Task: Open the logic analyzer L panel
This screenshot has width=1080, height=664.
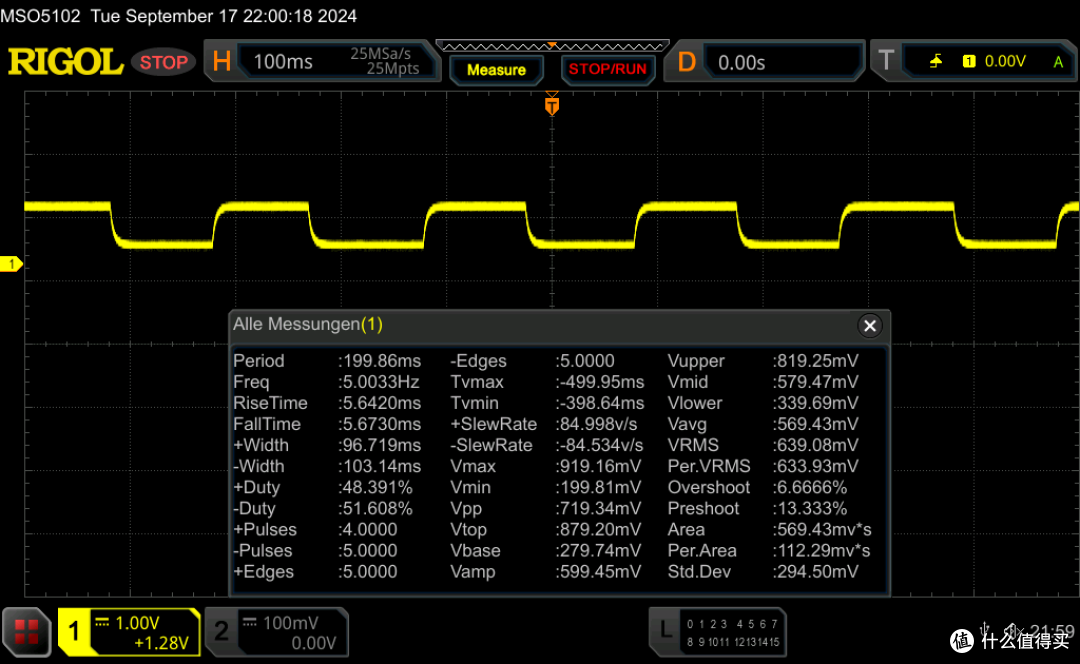Action: (x=718, y=632)
